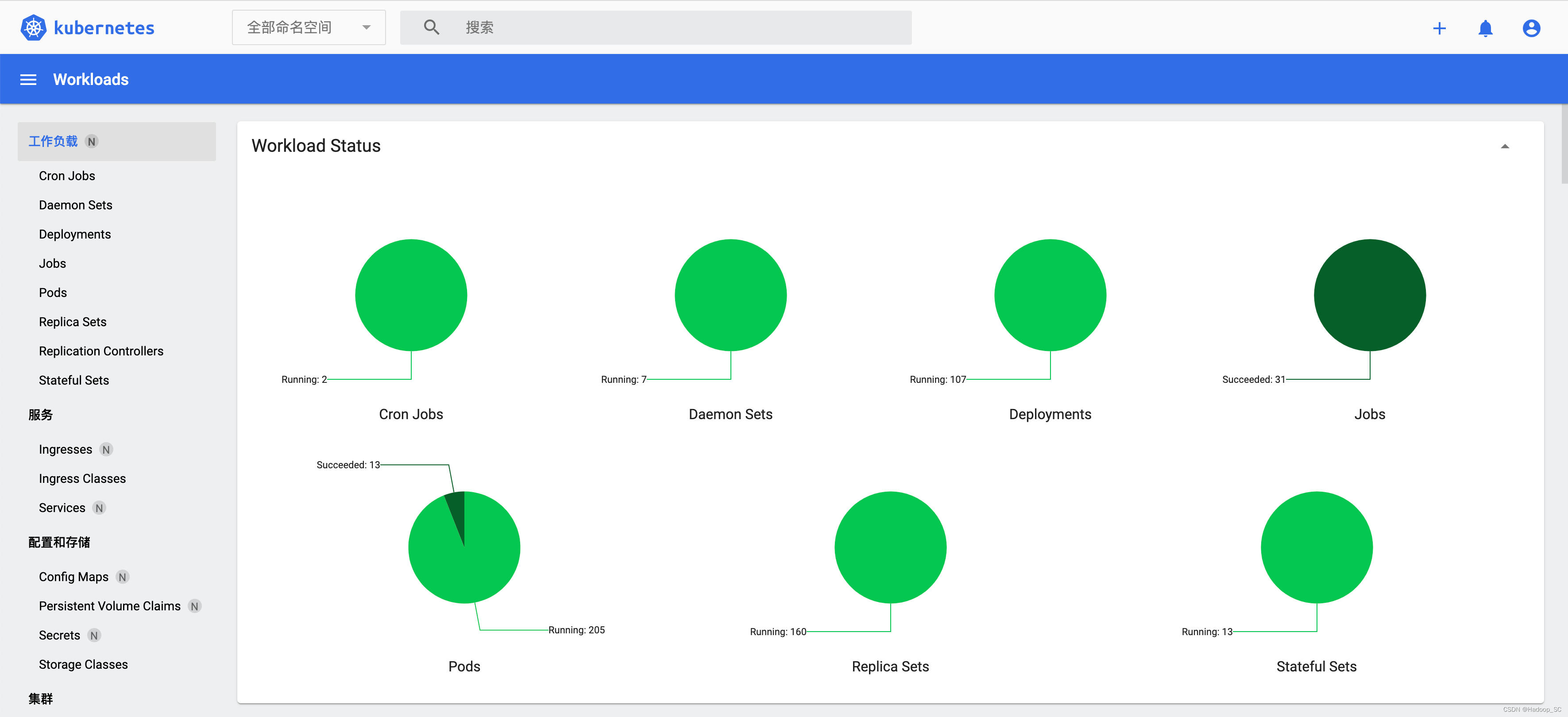The image size is (1568, 717).
Task: Toggle the hamburger sidebar menu
Action: (x=28, y=80)
